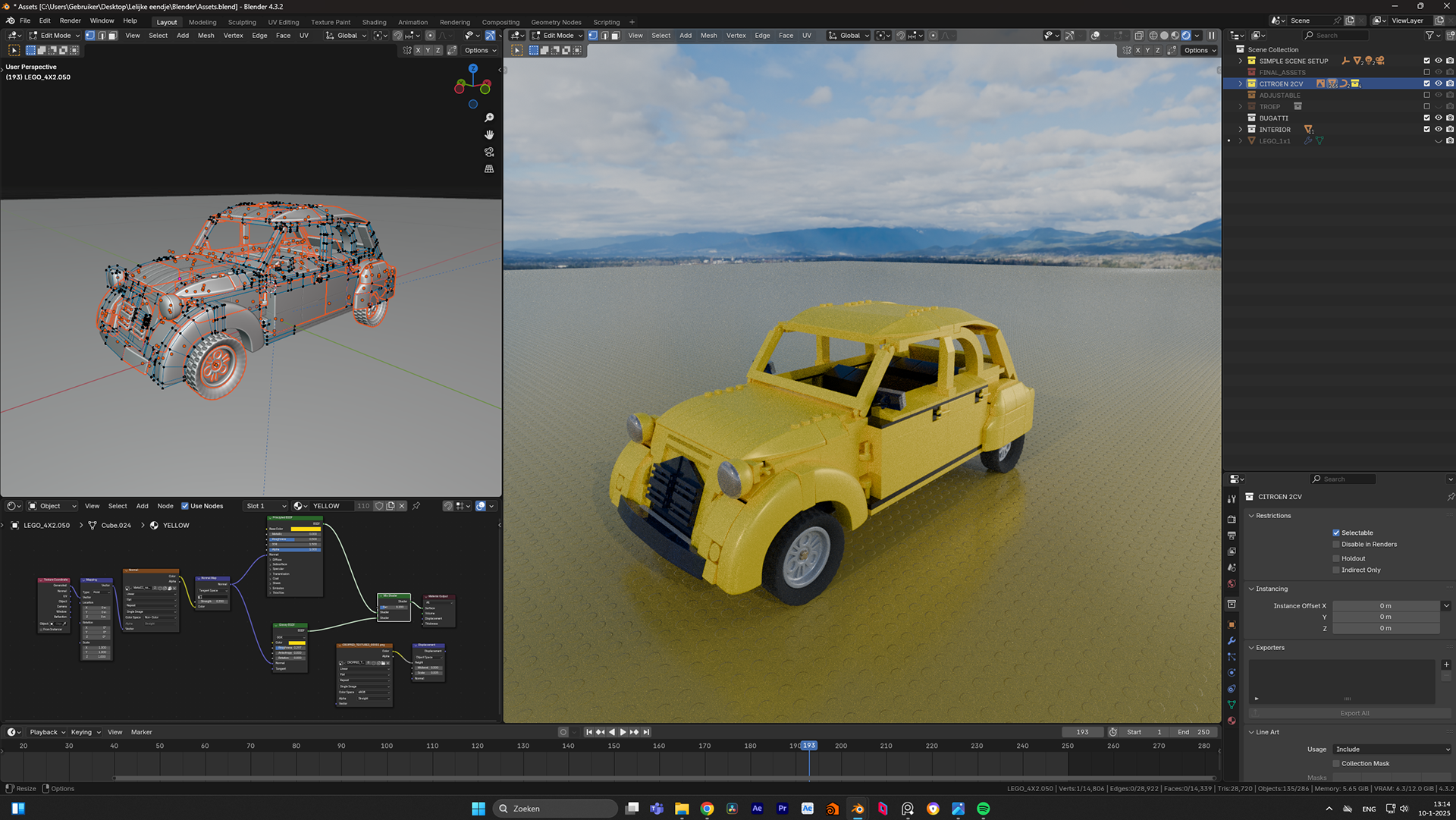Hide the BUGATTI collection with the eye icon
The height and width of the screenshot is (820, 1456).
(x=1438, y=118)
